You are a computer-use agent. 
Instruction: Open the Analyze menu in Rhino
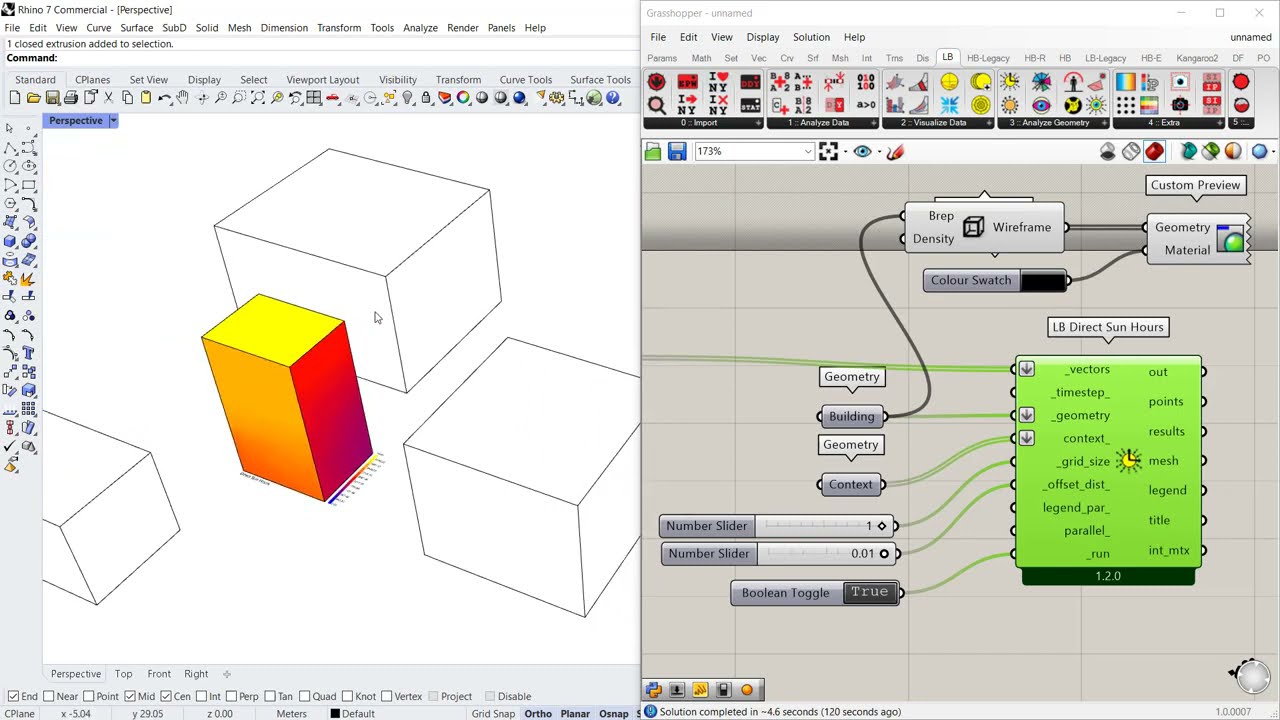[x=420, y=28]
